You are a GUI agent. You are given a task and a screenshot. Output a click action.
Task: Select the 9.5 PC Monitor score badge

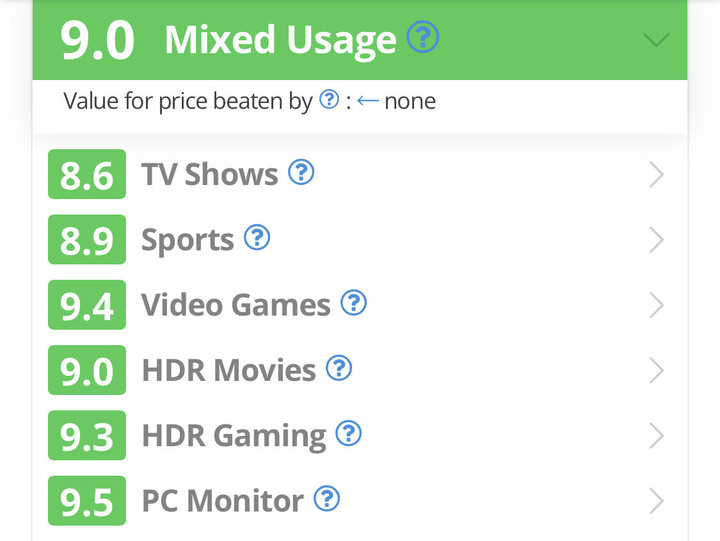tap(87, 501)
